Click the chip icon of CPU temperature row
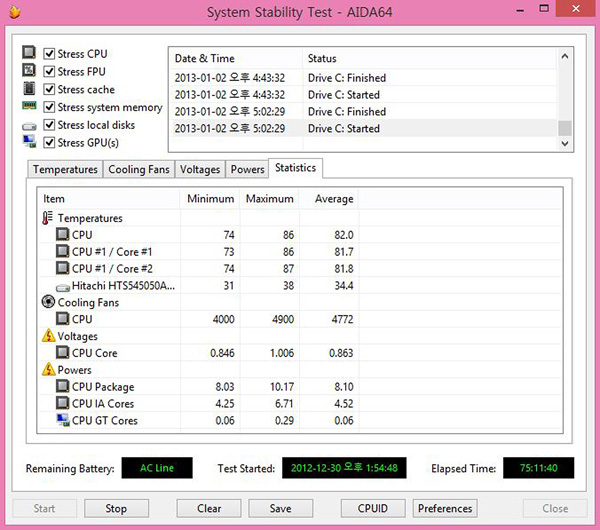 pyautogui.click(x=62, y=234)
